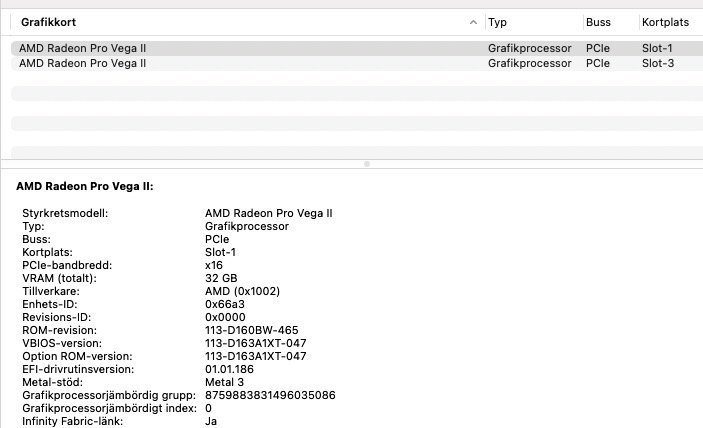The width and height of the screenshot is (703, 428).
Task: Click the bold AMD Radeon Pro Vega II heading
Action: click(85, 186)
